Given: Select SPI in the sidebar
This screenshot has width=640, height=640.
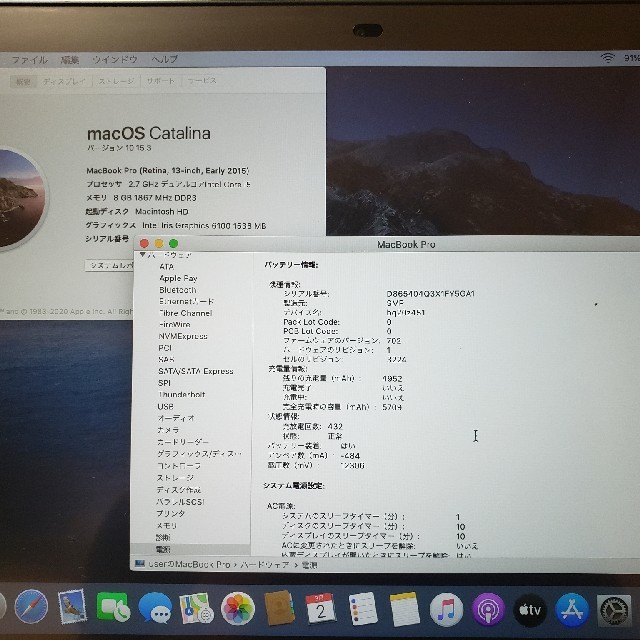Looking at the screenshot, I should pyautogui.click(x=164, y=383).
